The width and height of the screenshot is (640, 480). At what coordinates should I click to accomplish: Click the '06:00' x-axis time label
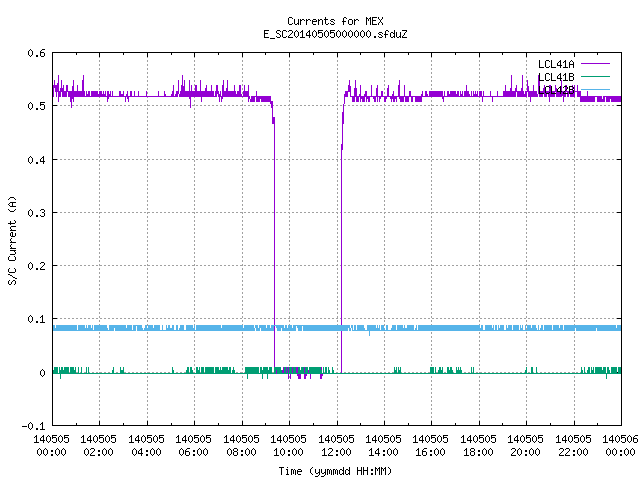pos(193,452)
